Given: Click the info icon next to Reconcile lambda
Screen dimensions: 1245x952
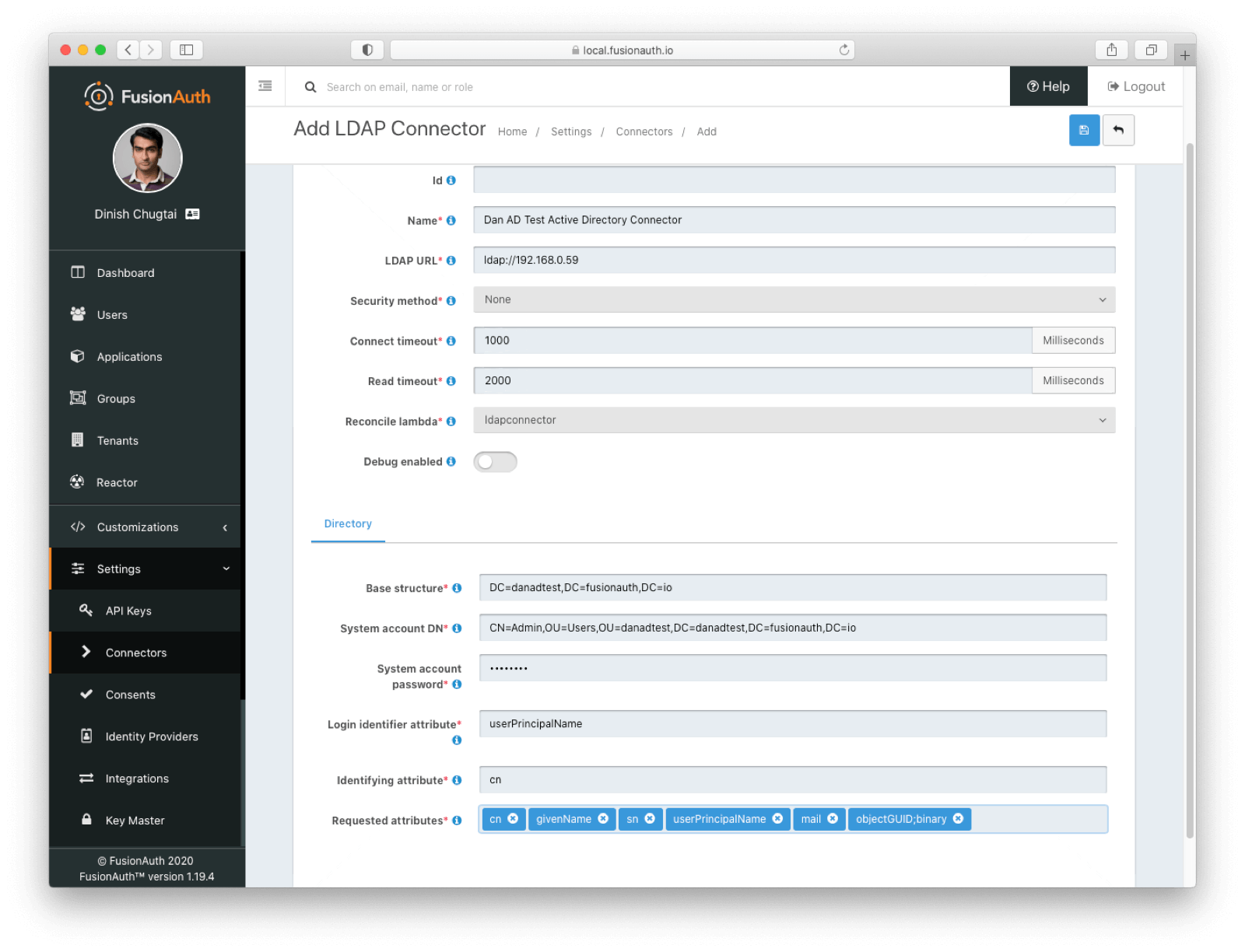Looking at the screenshot, I should point(451,421).
